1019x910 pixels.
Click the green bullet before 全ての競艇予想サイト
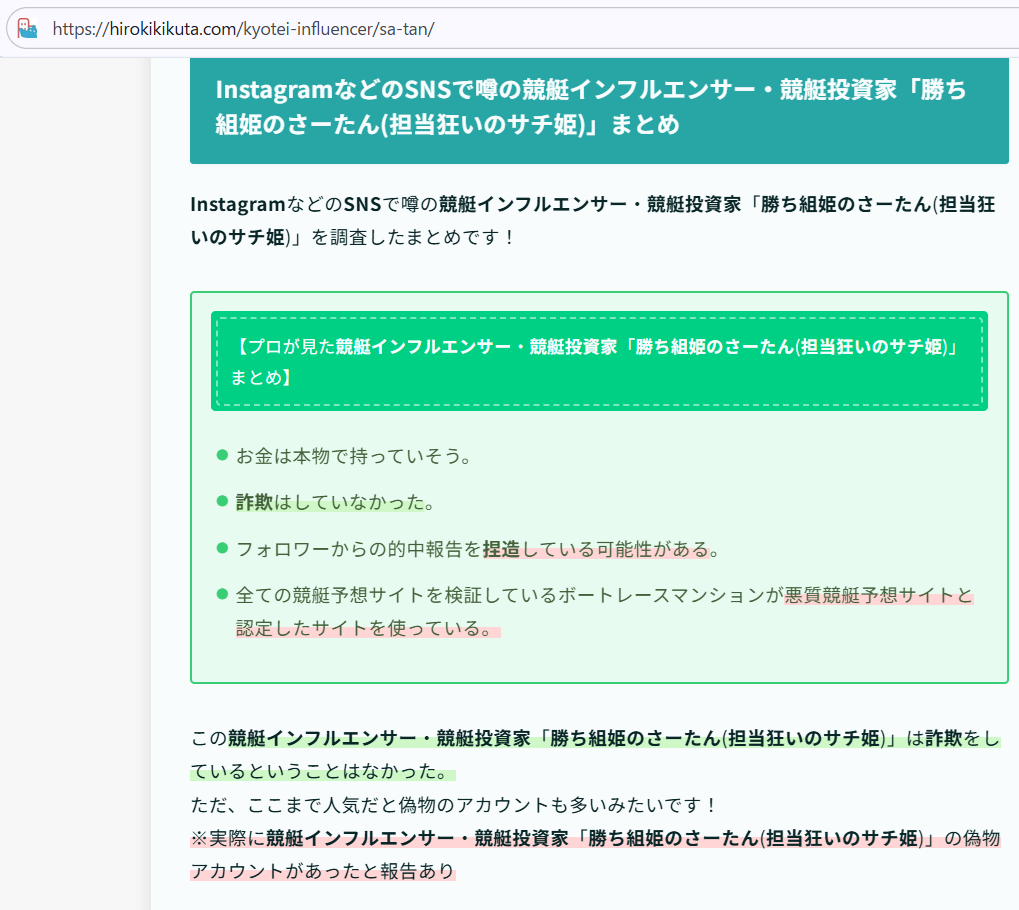222,595
